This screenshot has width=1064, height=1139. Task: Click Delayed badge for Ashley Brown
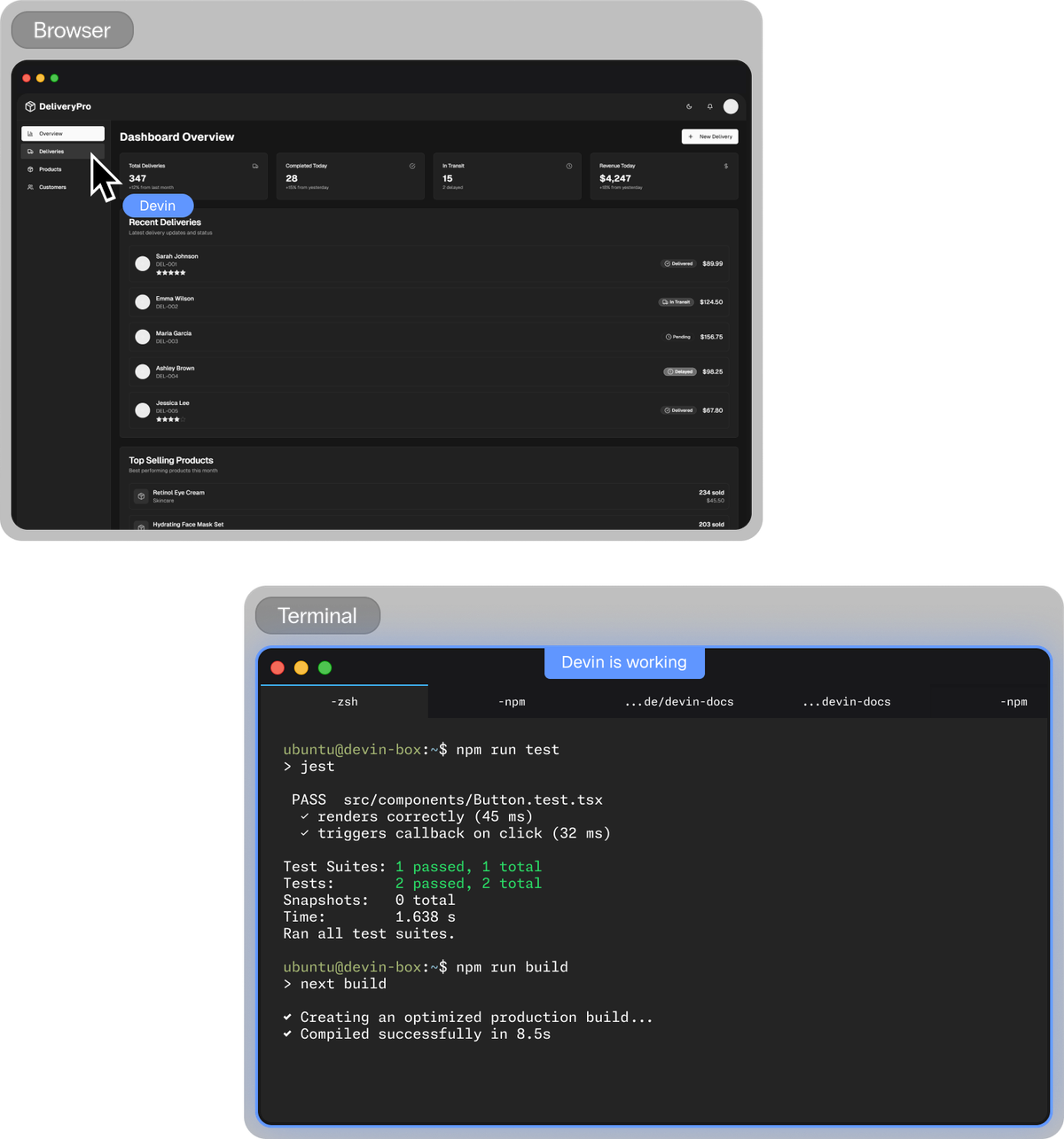[x=680, y=371]
